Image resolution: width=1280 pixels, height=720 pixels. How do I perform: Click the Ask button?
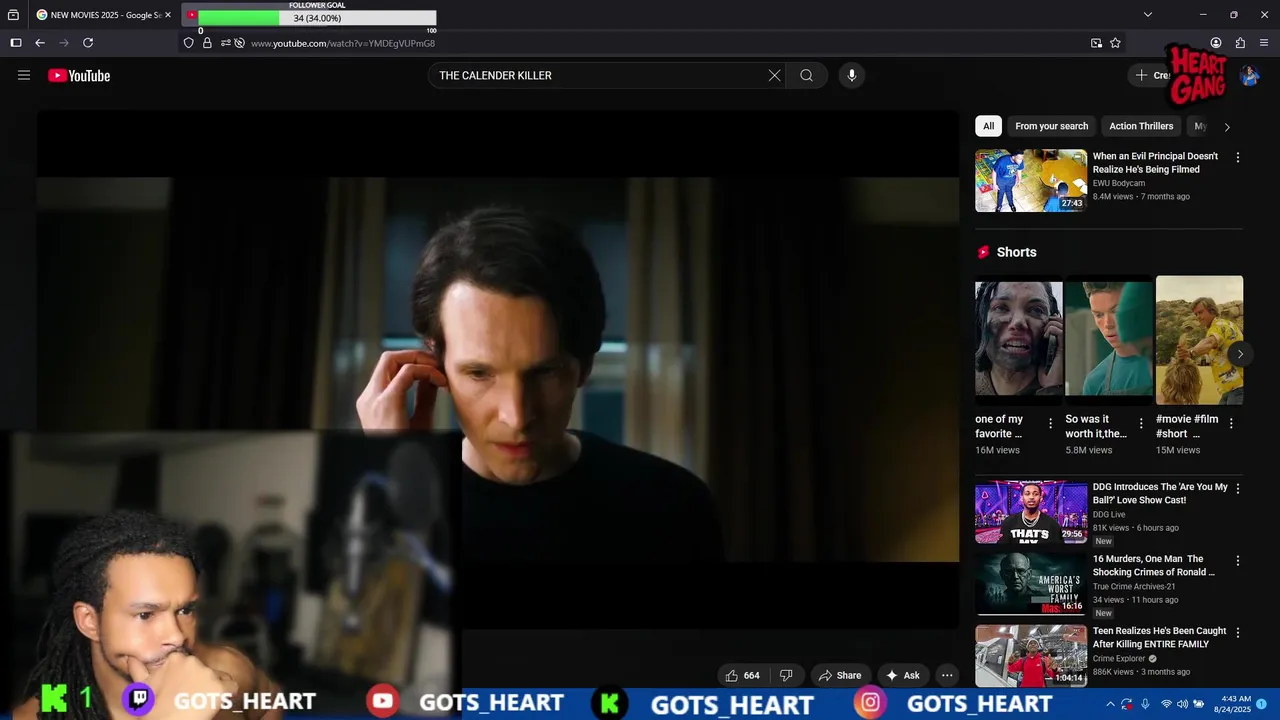point(903,675)
